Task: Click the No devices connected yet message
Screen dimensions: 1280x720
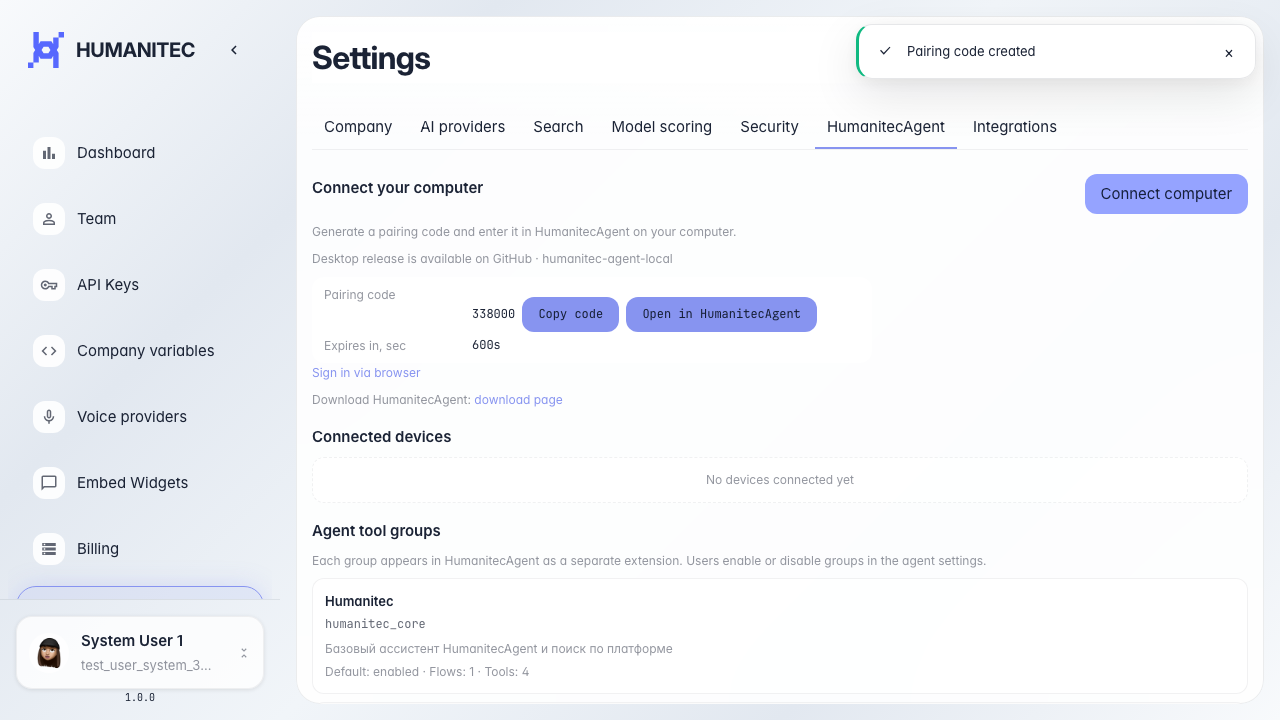Action: tap(780, 480)
